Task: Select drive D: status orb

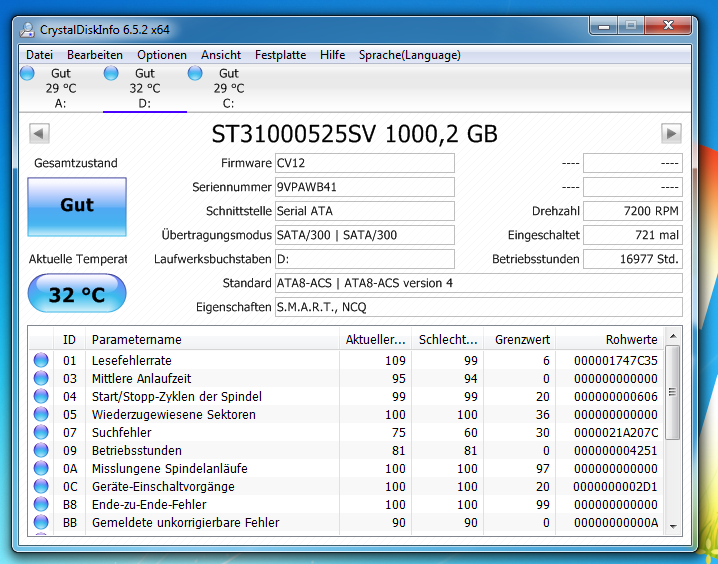Action: click(111, 73)
